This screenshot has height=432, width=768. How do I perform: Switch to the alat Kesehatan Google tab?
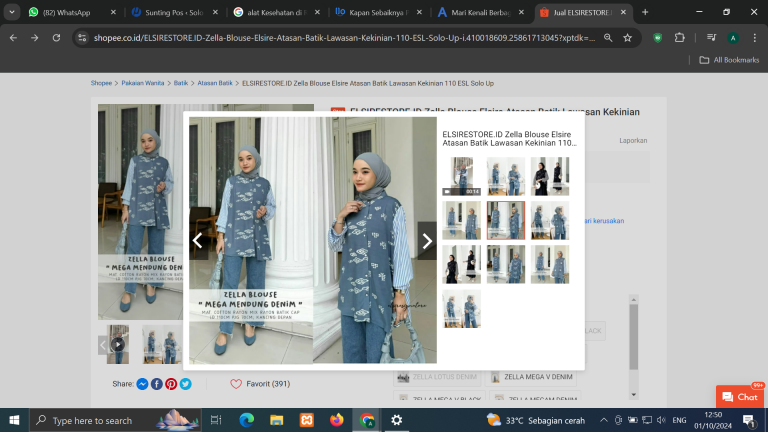tap(276, 13)
